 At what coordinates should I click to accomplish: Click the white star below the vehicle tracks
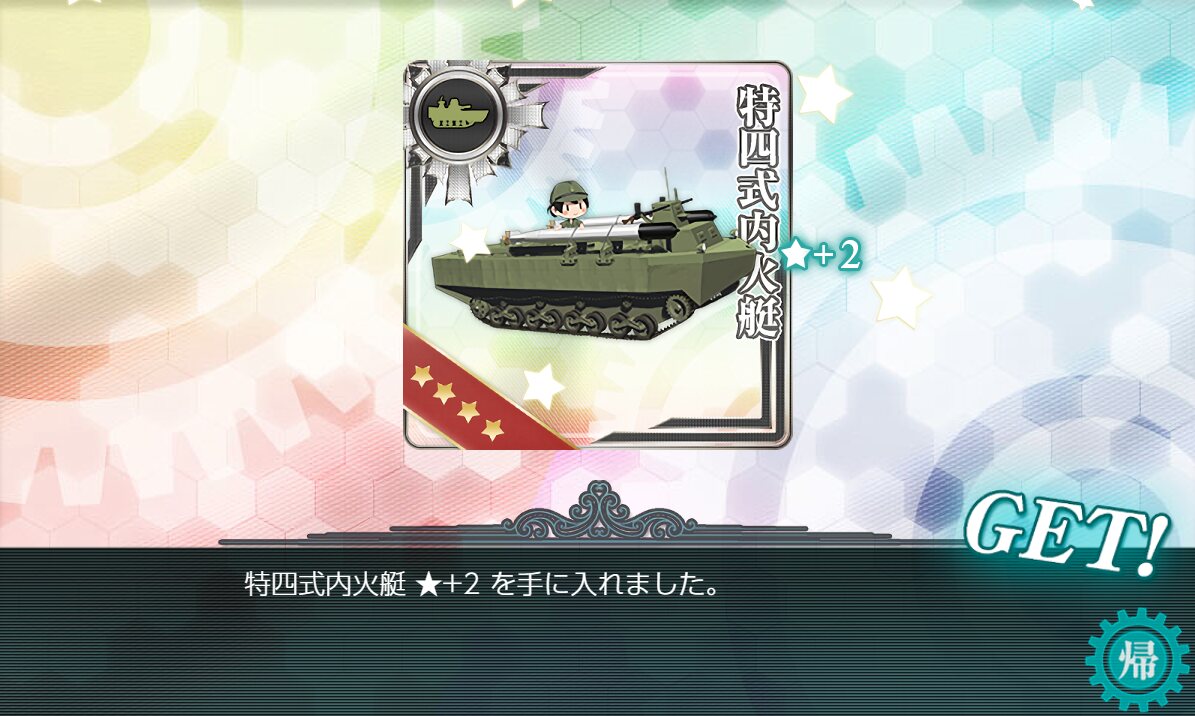(543, 386)
